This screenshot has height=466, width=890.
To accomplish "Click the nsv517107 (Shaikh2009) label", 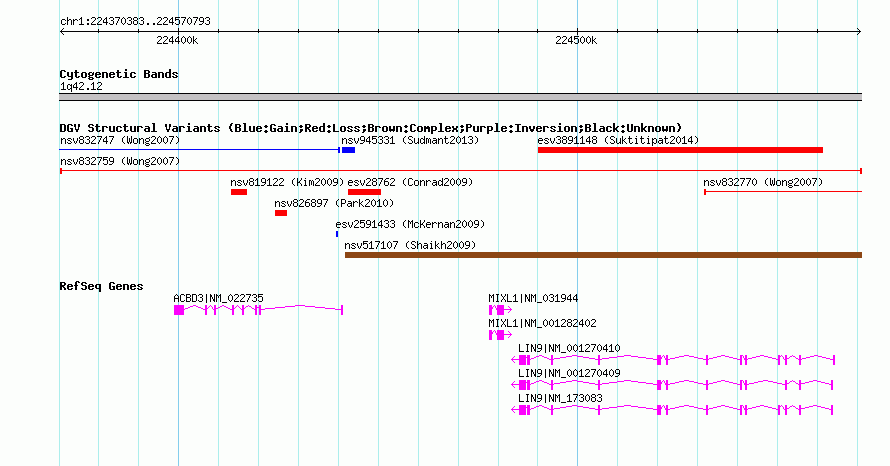I will coord(410,245).
